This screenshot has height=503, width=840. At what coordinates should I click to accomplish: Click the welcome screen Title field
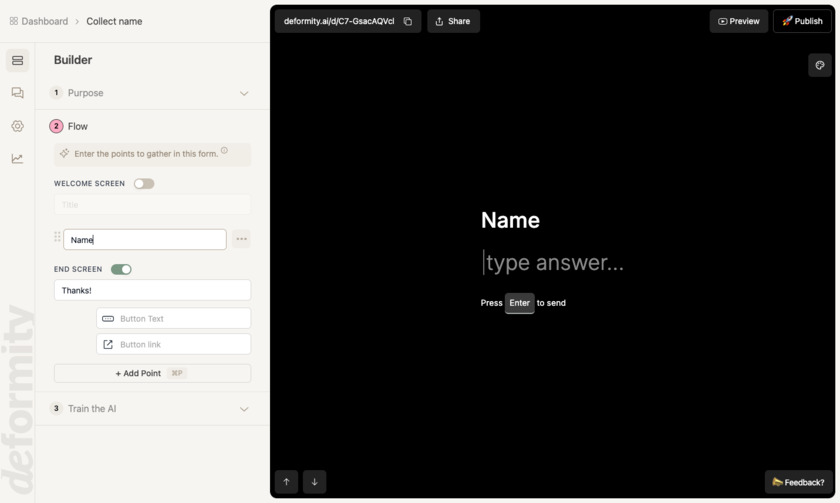tap(152, 205)
